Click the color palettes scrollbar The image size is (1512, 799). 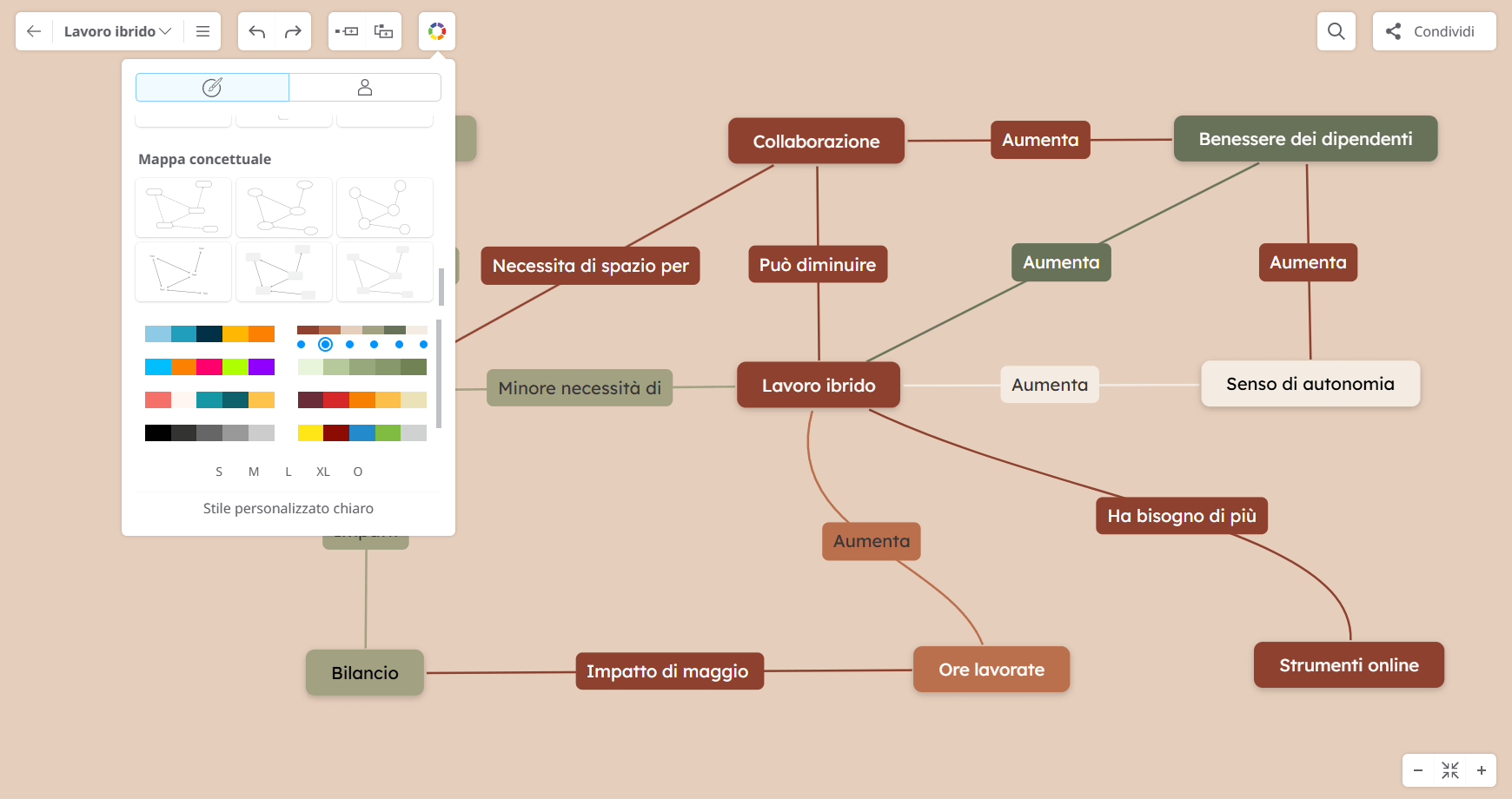point(439,373)
